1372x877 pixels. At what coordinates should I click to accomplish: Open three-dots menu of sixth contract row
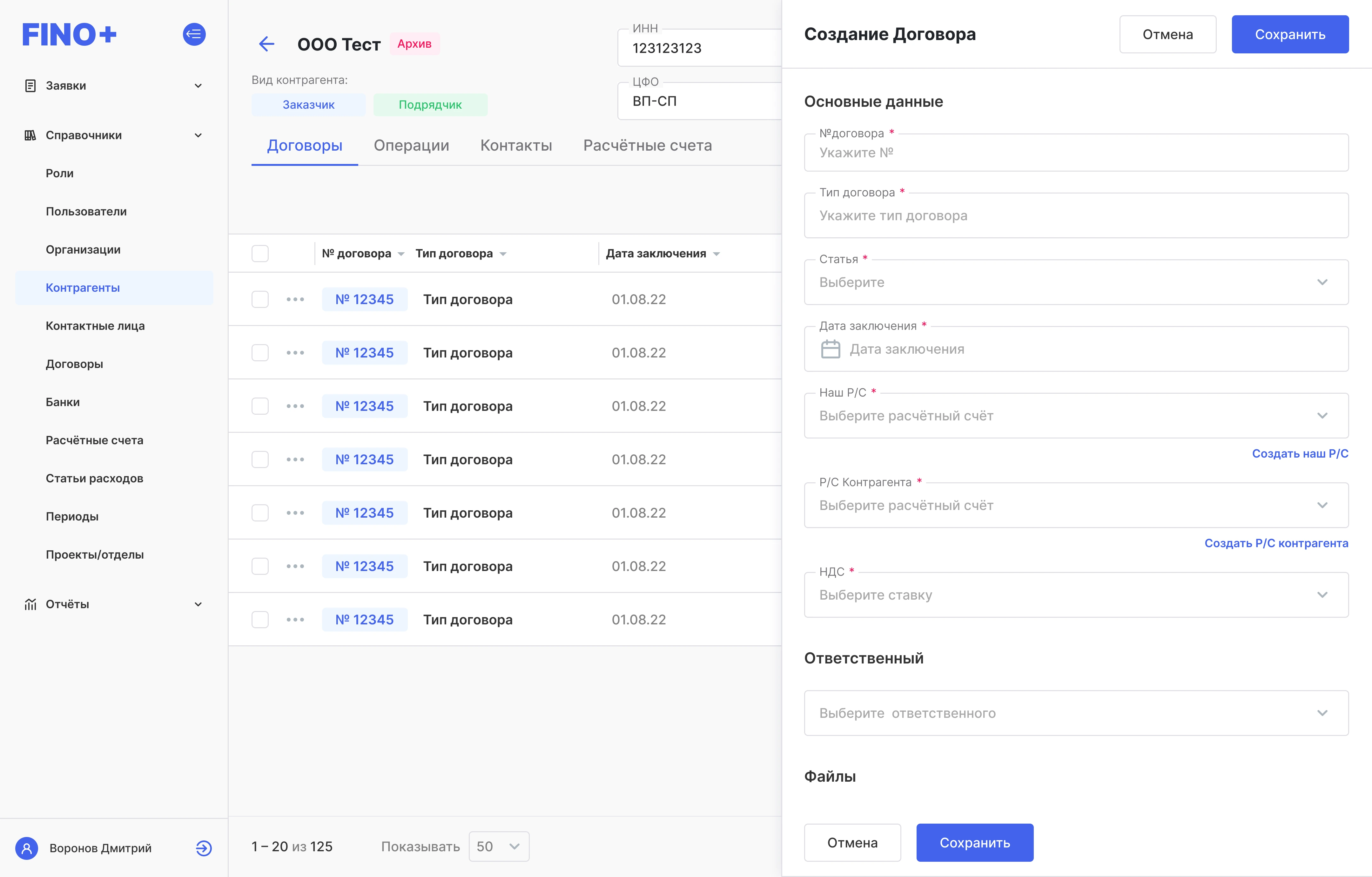tap(295, 566)
